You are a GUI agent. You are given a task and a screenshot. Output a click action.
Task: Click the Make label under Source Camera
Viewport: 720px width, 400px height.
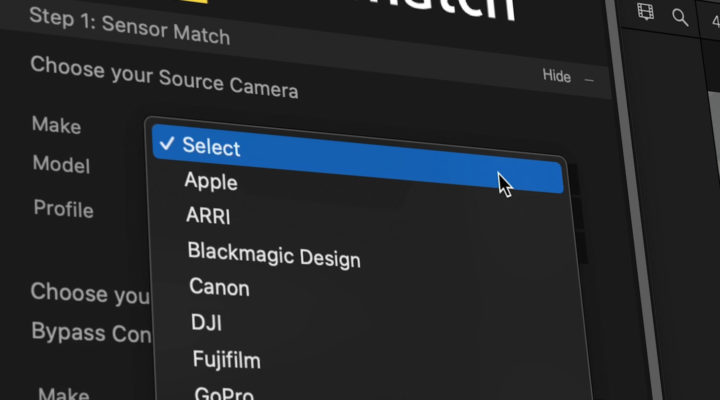coord(56,125)
